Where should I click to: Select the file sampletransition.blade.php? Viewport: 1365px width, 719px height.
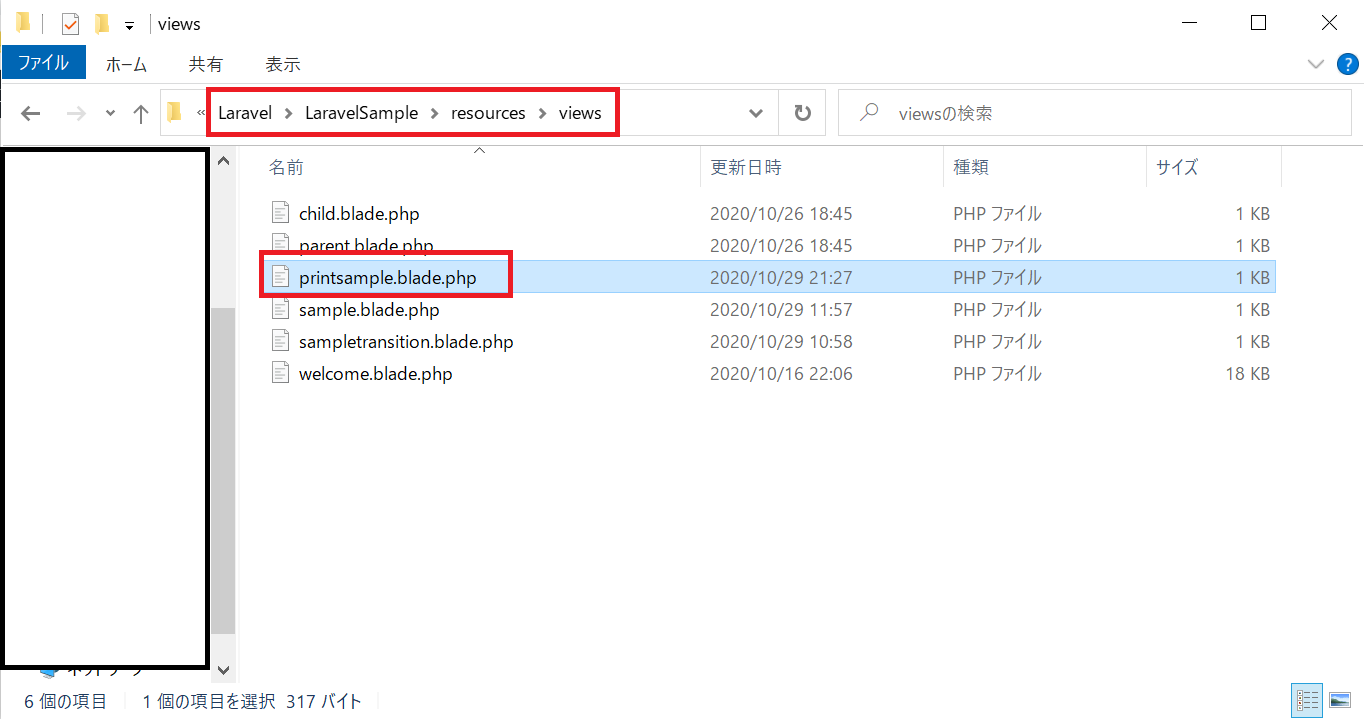point(406,341)
